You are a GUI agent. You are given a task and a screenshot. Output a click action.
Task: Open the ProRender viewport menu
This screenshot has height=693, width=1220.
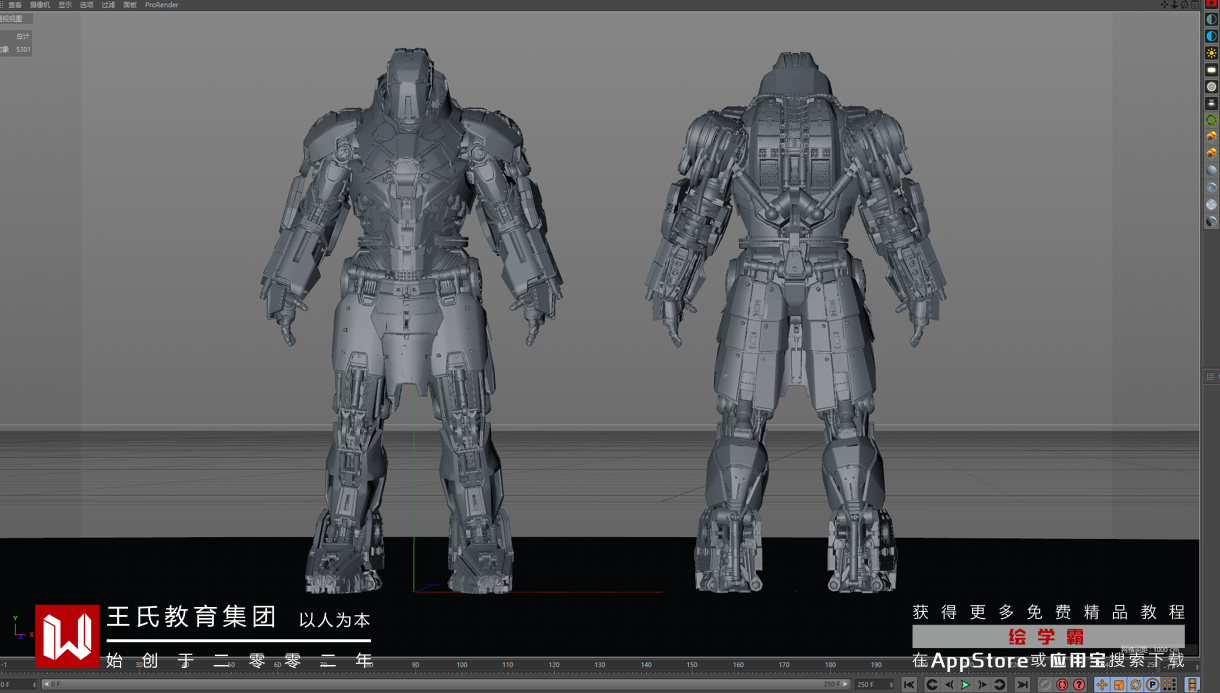click(x=161, y=5)
